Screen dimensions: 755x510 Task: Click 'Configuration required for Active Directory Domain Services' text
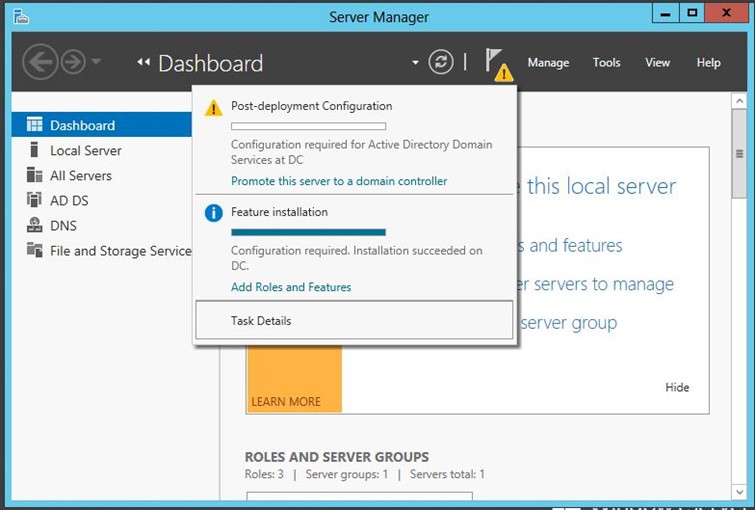coord(362,152)
